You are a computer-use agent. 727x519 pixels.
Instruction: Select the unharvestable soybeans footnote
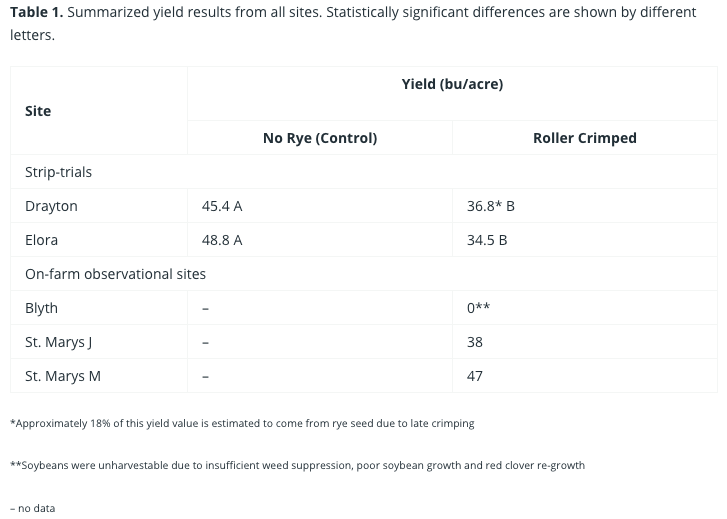point(297,465)
